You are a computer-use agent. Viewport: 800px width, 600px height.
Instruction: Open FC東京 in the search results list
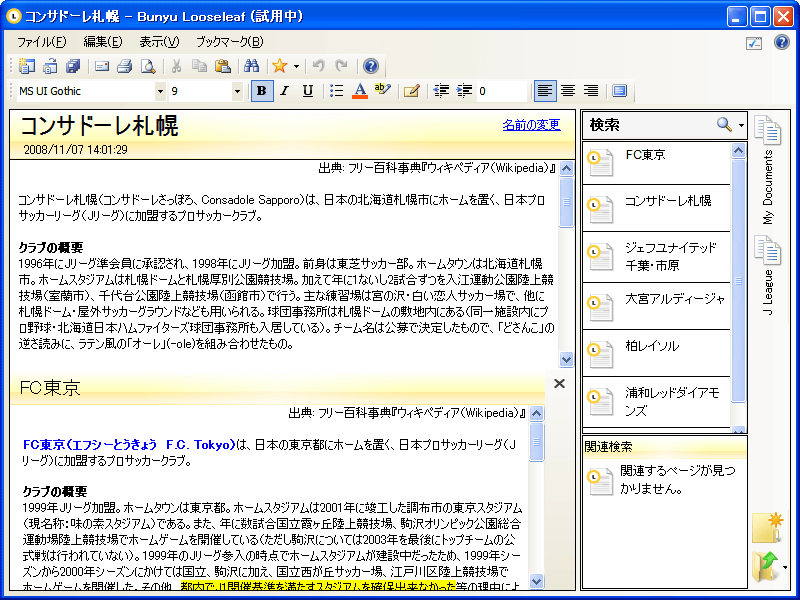[657, 163]
